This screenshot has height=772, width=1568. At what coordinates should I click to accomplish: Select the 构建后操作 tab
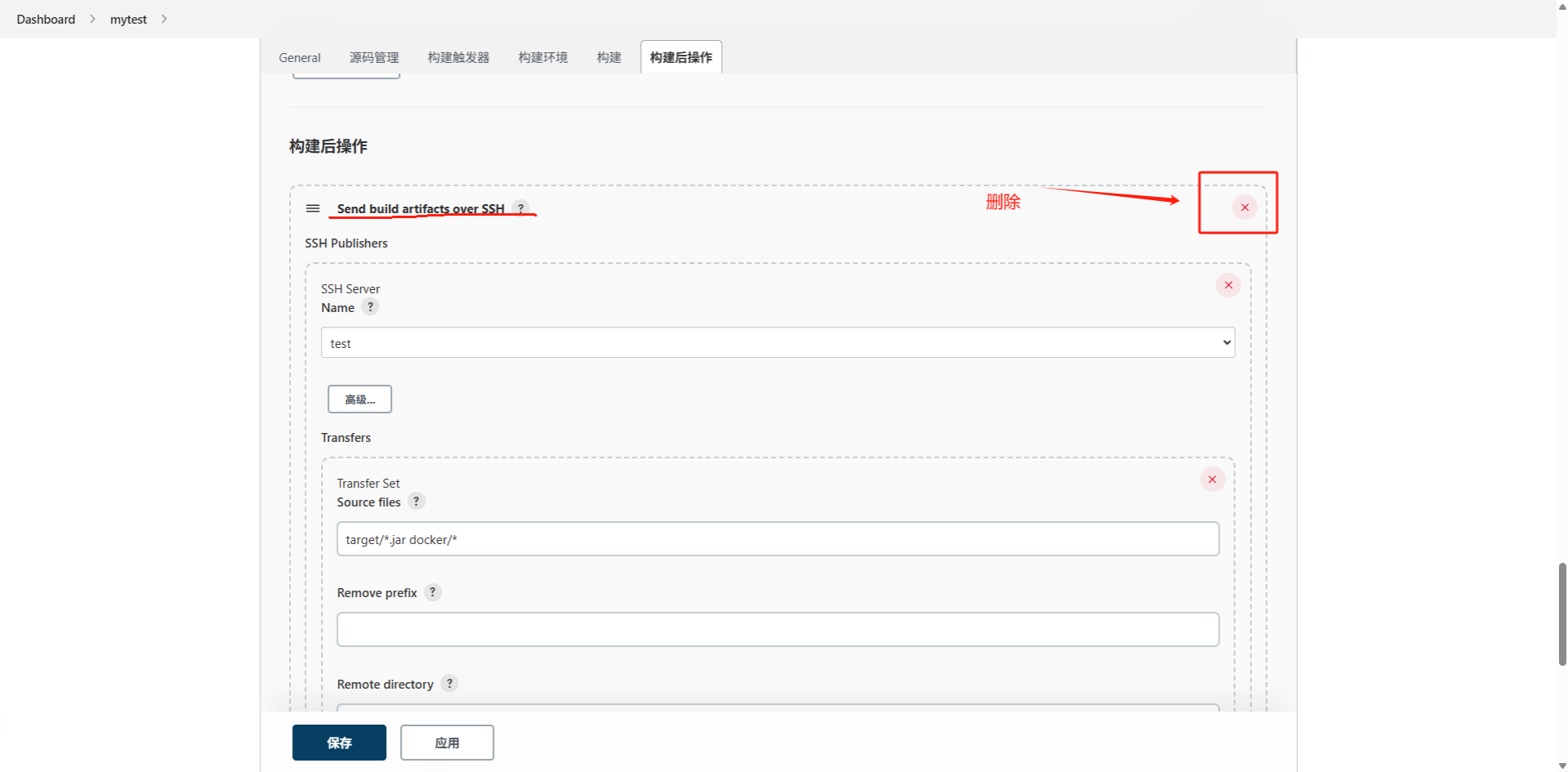point(681,57)
